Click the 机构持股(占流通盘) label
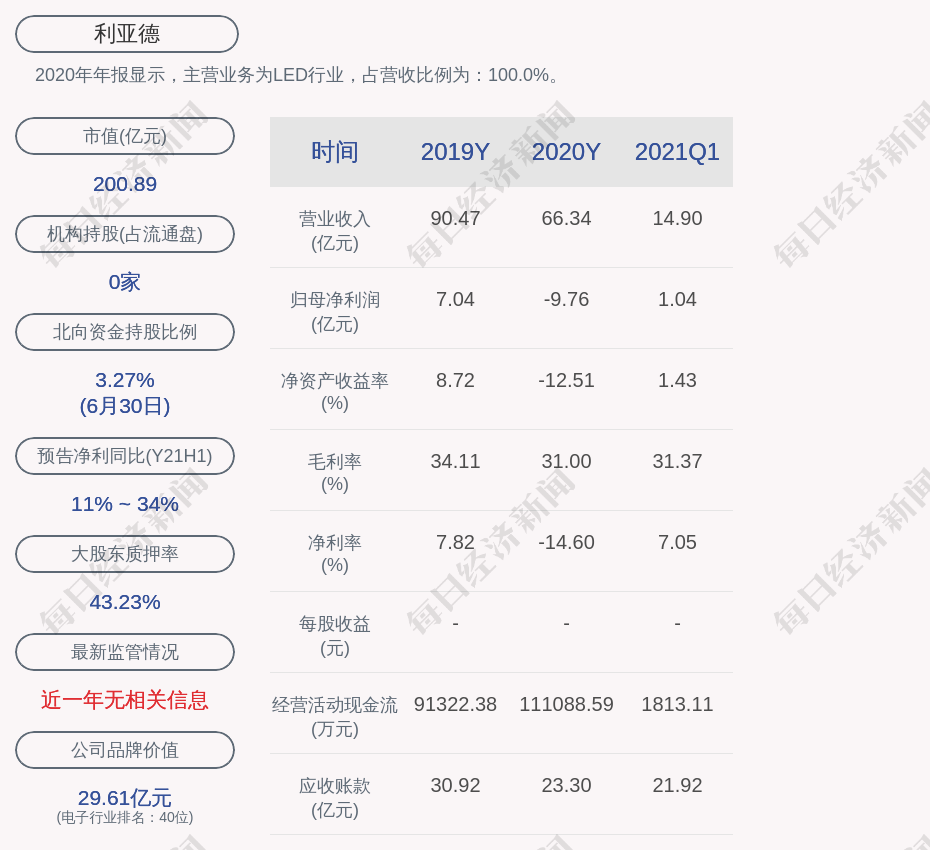Image resolution: width=930 pixels, height=850 pixels. click(x=125, y=234)
